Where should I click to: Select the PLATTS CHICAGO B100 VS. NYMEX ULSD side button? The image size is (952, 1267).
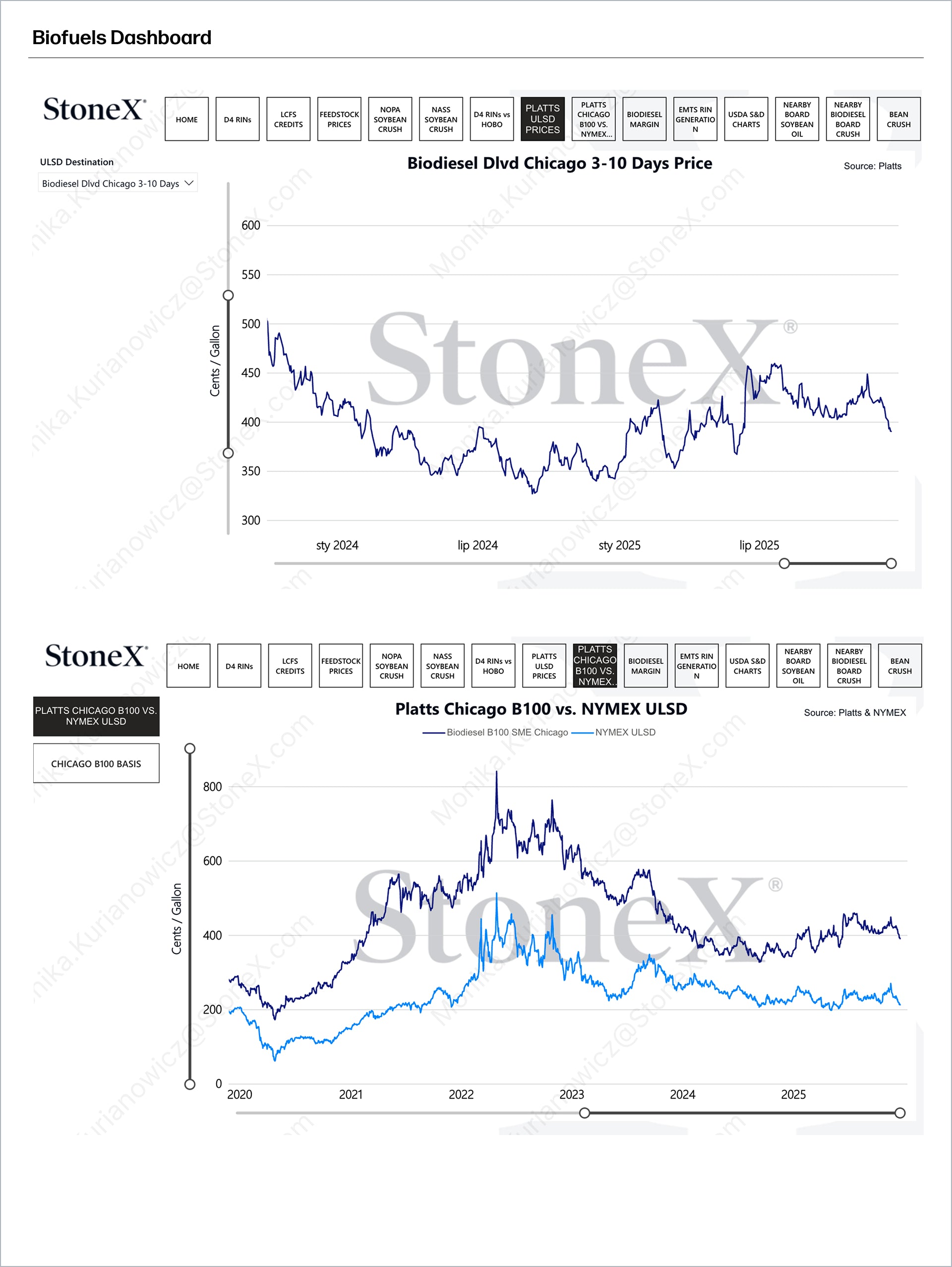tap(96, 716)
